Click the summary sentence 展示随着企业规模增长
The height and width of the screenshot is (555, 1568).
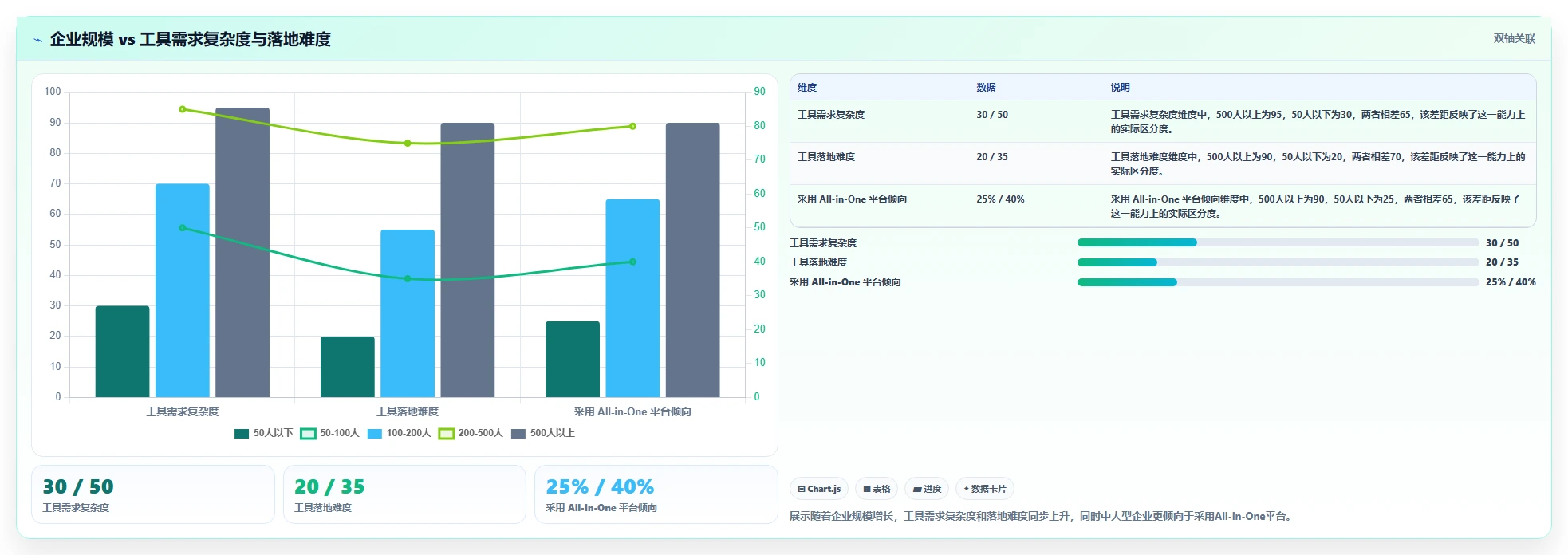click(x=1040, y=516)
